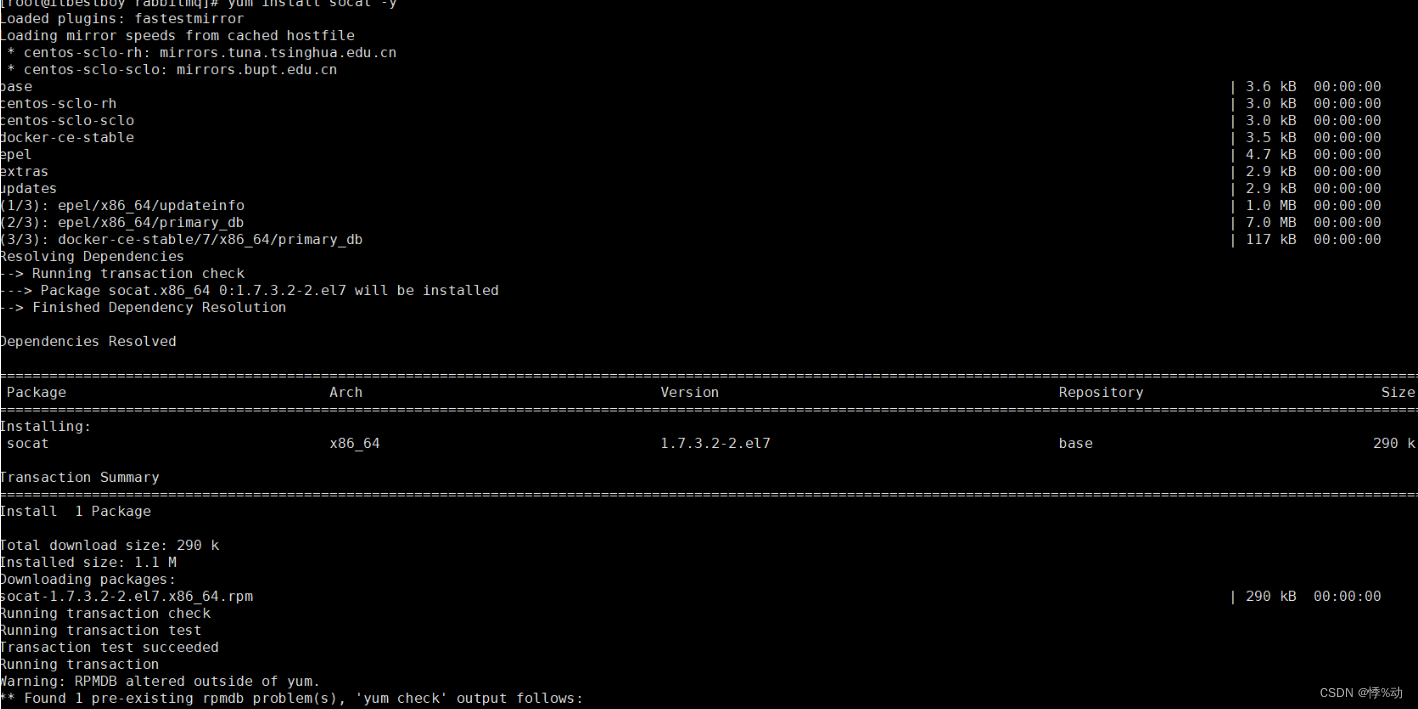Image resolution: width=1418 pixels, height=709 pixels.
Task: Click the Version column header
Action: 689,392
